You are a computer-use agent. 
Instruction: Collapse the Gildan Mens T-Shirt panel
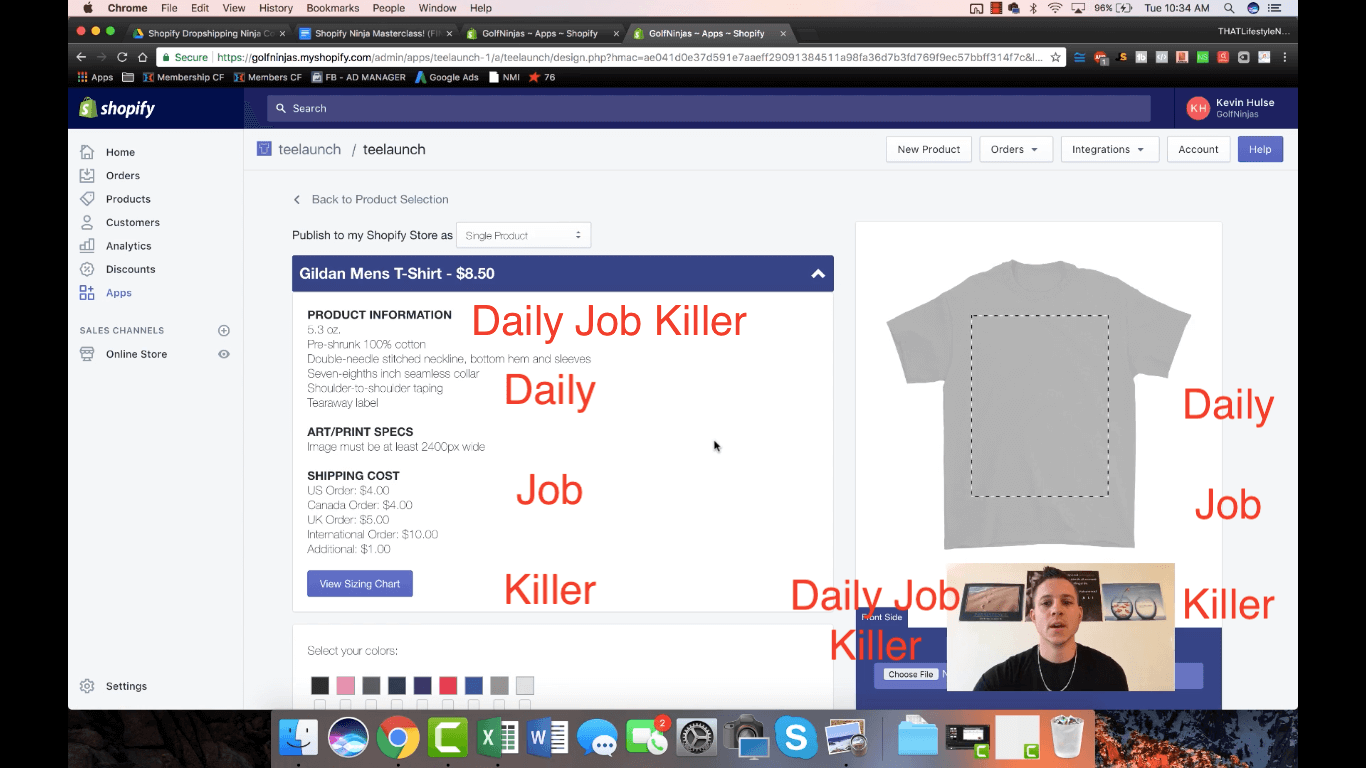click(x=818, y=274)
